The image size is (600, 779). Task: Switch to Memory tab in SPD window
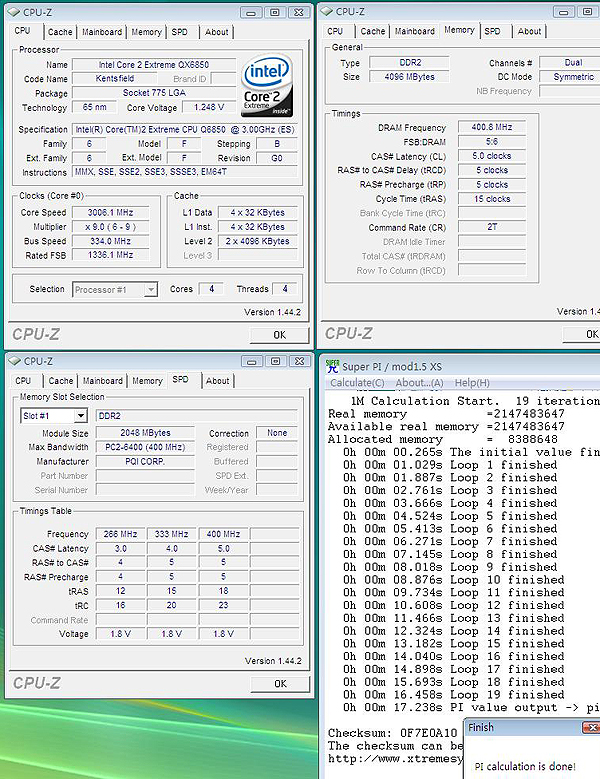(147, 381)
